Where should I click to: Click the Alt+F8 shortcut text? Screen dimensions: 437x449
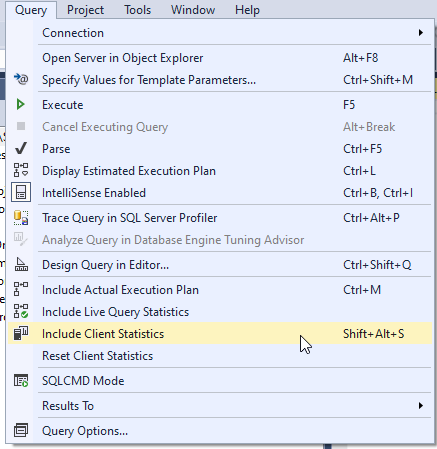tap(361, 58)
